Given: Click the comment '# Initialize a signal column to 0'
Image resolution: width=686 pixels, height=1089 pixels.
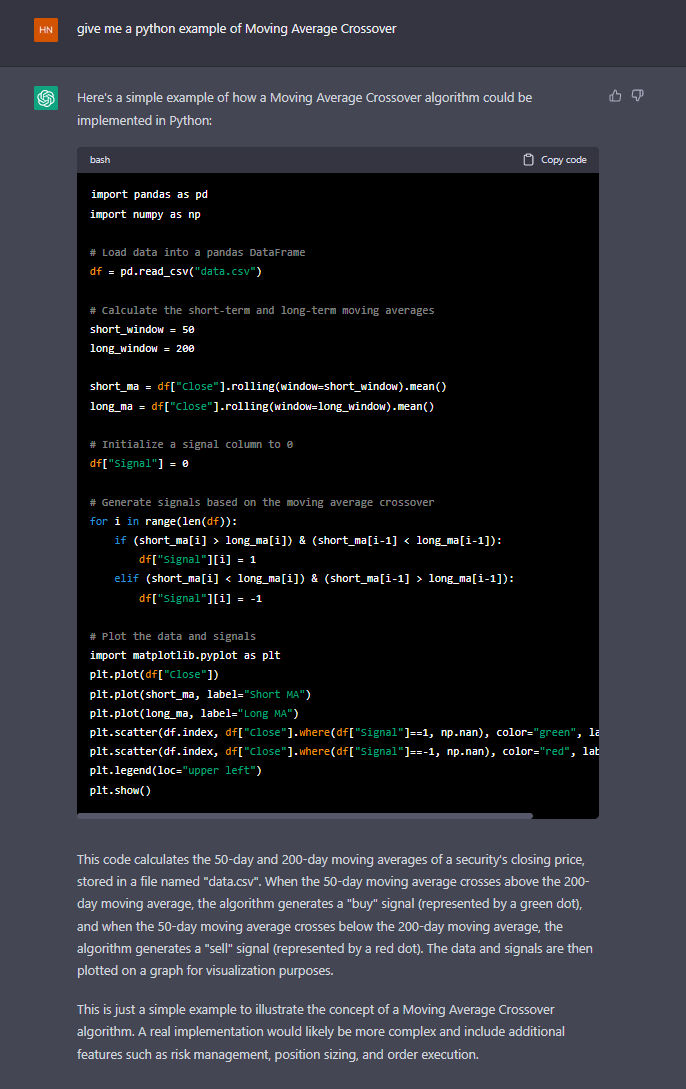Looking at the screenshot, I should tap(191, 444).
